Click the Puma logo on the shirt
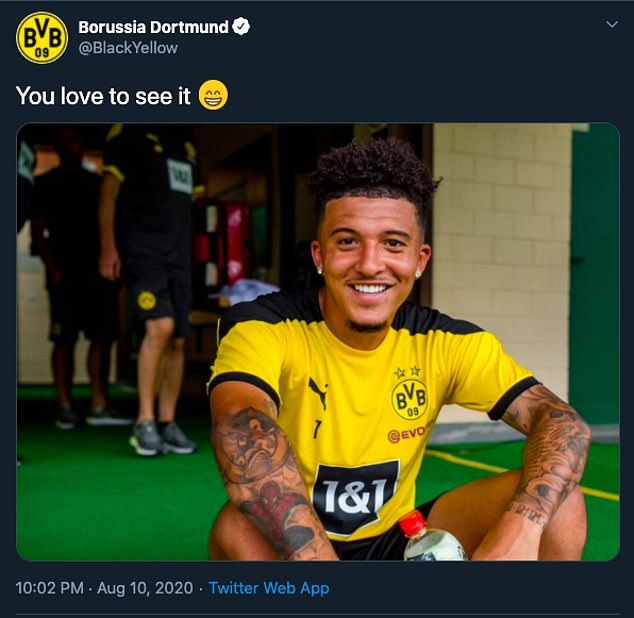 [x=319, y=393]
